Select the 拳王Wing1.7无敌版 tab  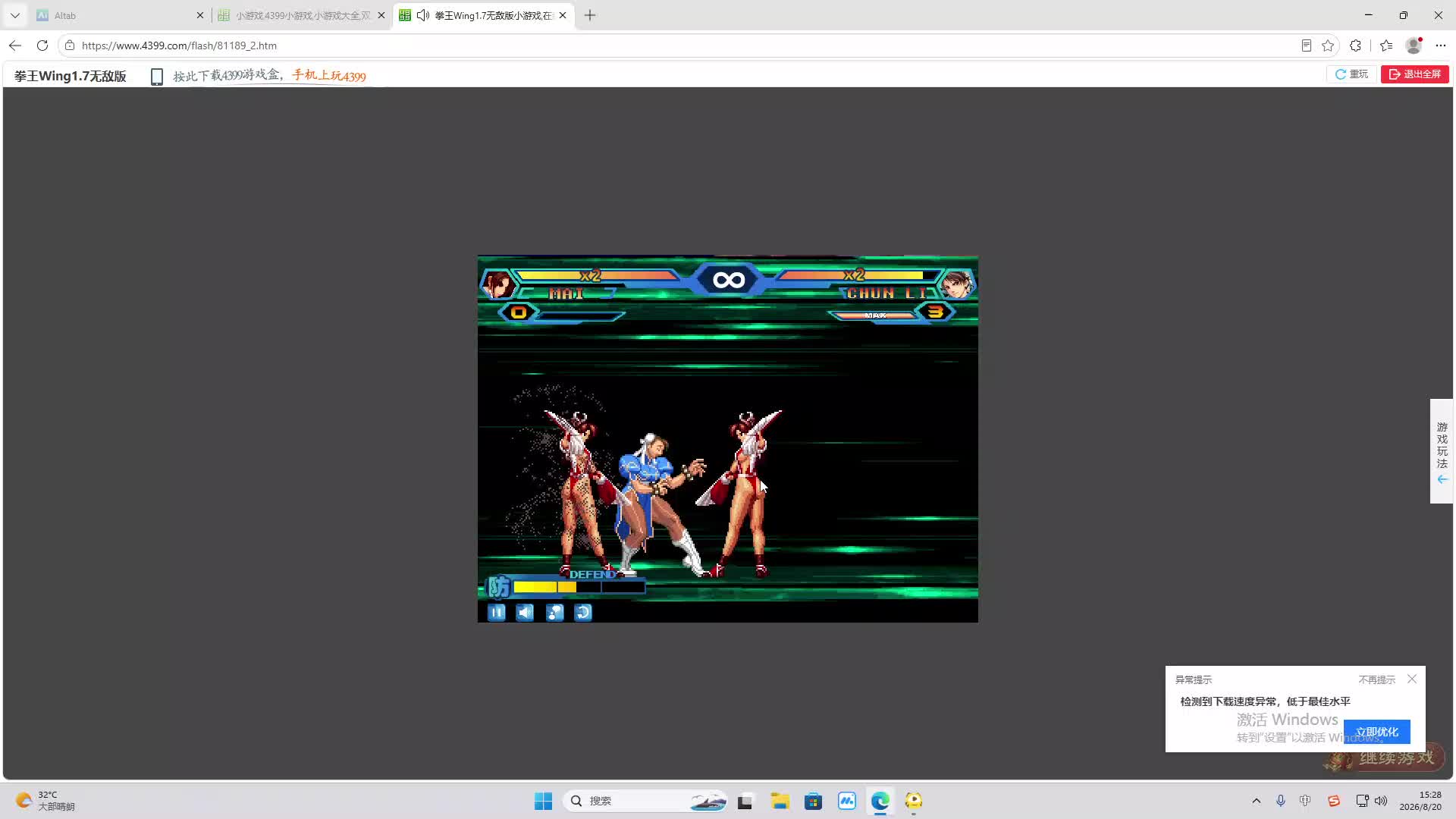[484, 15]
